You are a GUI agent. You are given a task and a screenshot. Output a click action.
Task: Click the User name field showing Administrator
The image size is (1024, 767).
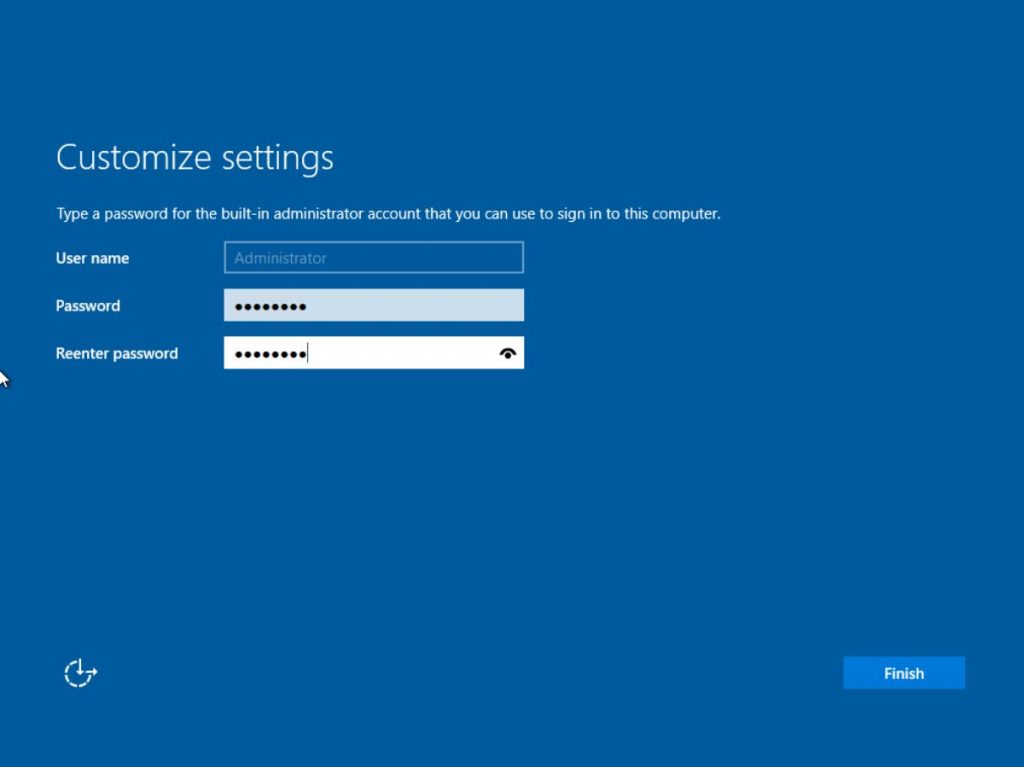[x=373, y=257]
